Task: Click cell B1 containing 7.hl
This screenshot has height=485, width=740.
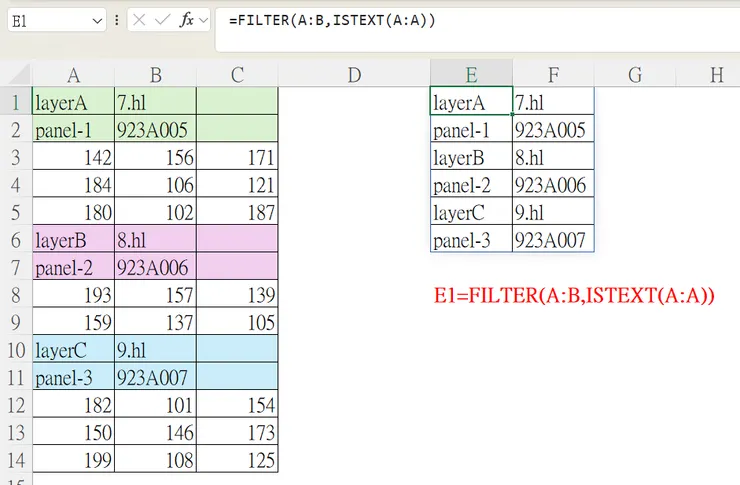Action: click(x=155, y=102)
